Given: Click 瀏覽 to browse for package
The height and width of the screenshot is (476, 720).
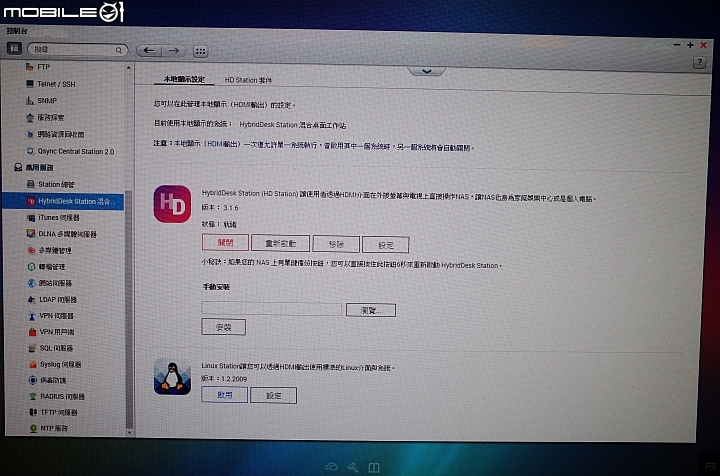Looking at the screenshot, I should [371, 310].
